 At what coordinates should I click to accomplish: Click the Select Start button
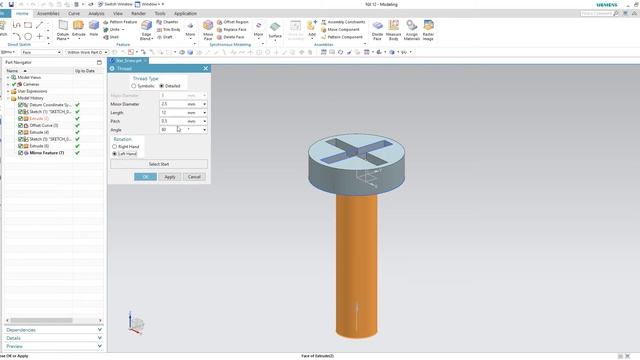tap(159, 164)
